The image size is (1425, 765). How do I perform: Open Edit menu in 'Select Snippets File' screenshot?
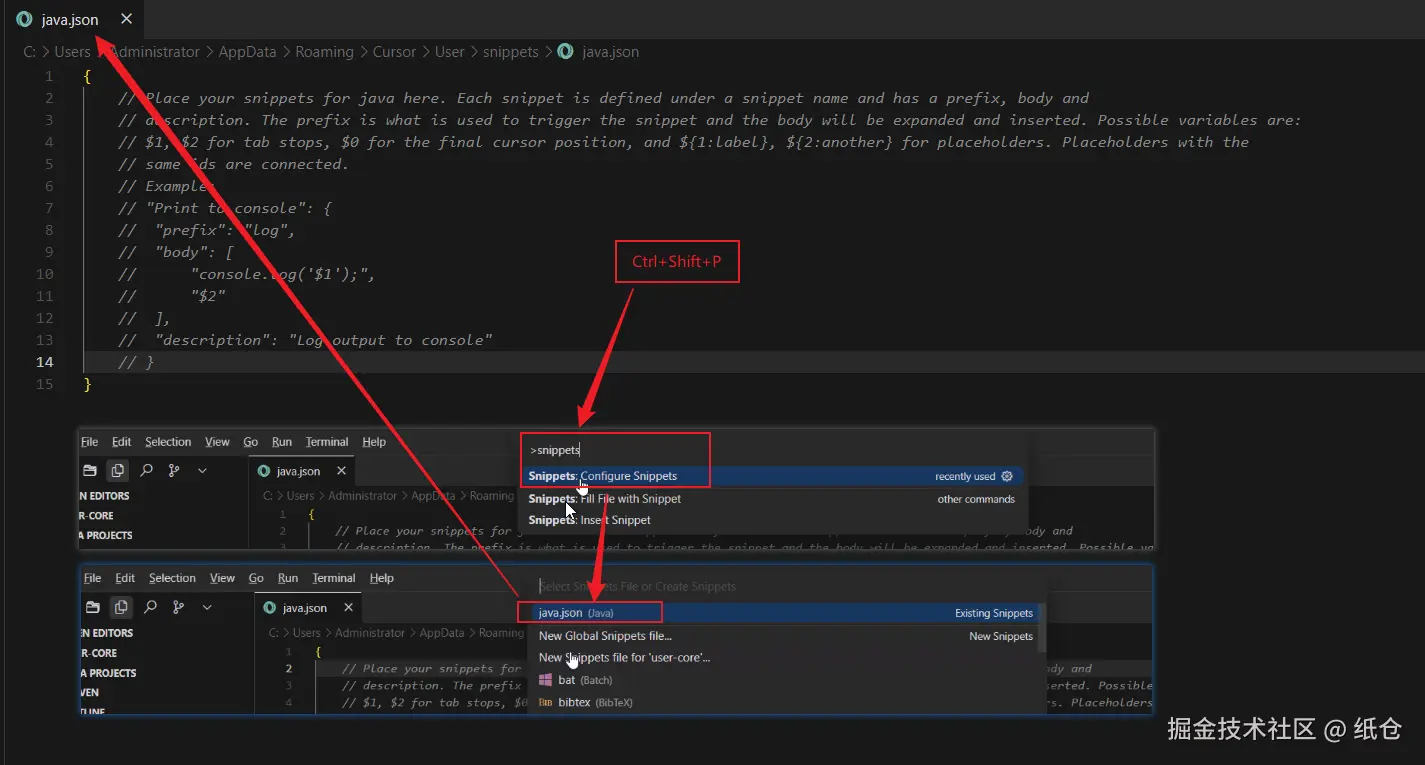click(x=125, y=578)
